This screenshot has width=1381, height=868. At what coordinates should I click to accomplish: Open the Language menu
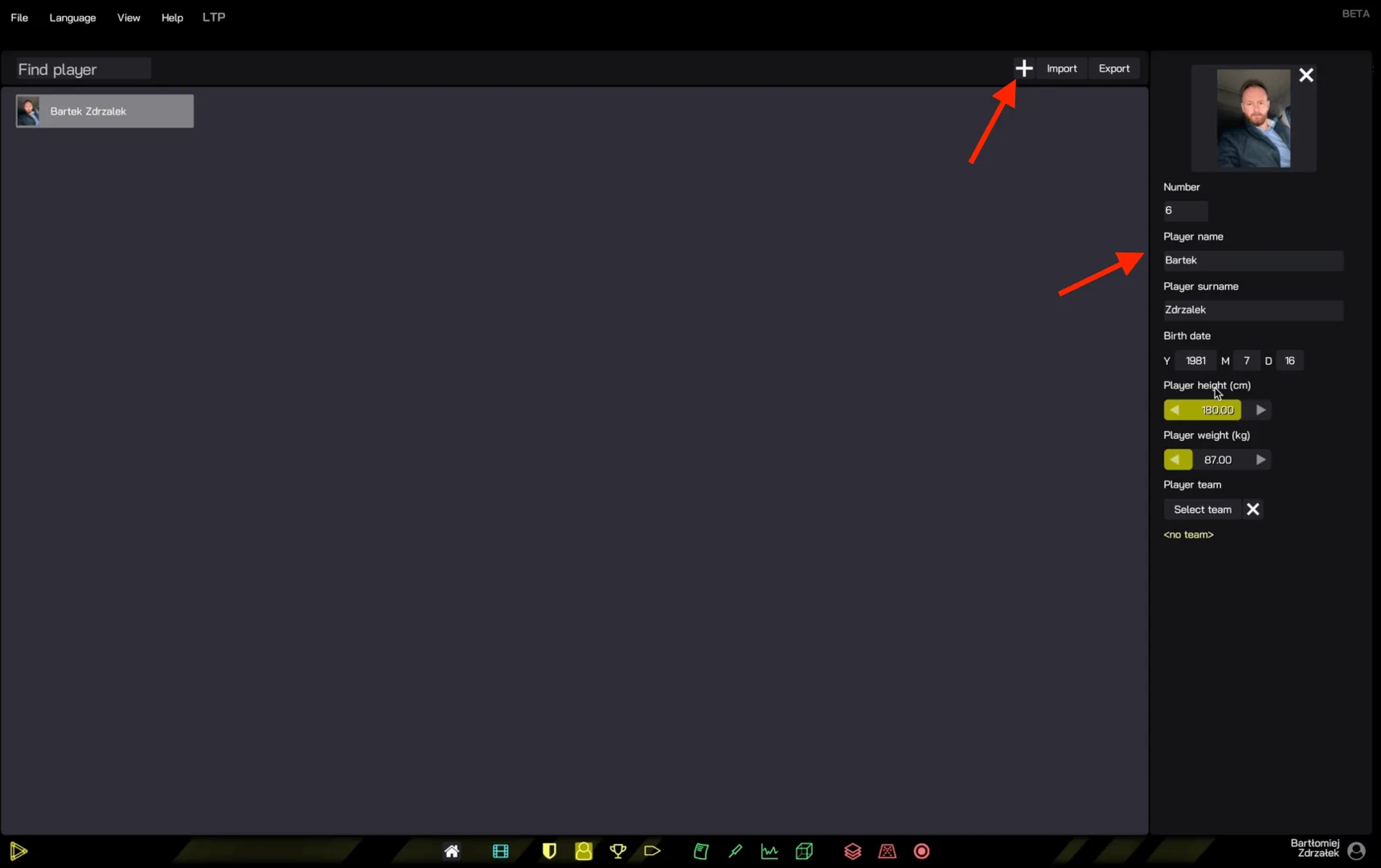coord(72,18)
